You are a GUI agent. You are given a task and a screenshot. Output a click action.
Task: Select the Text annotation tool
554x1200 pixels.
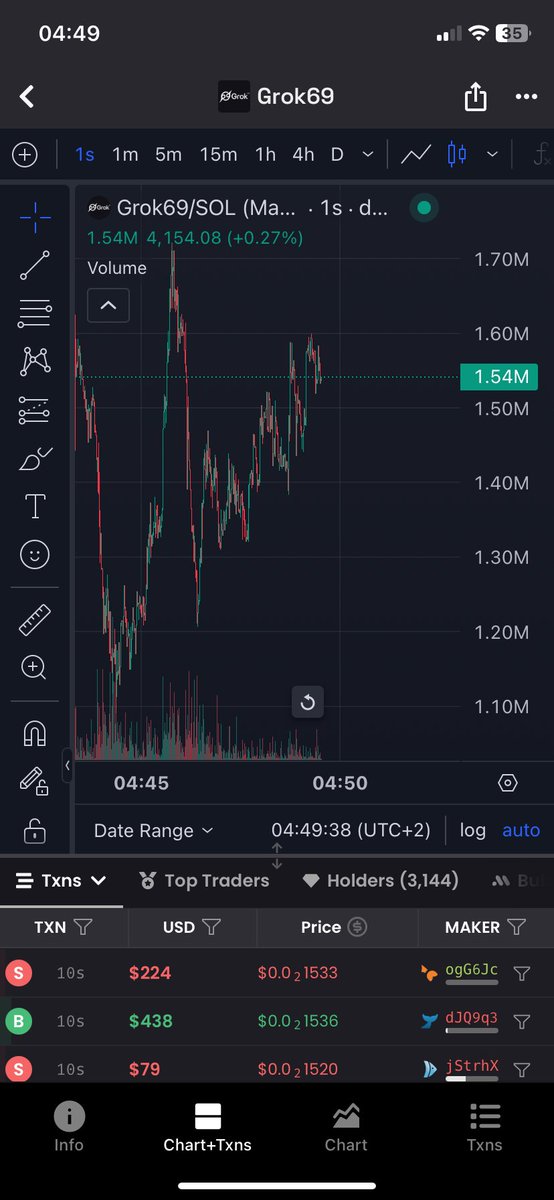point(35,506)
